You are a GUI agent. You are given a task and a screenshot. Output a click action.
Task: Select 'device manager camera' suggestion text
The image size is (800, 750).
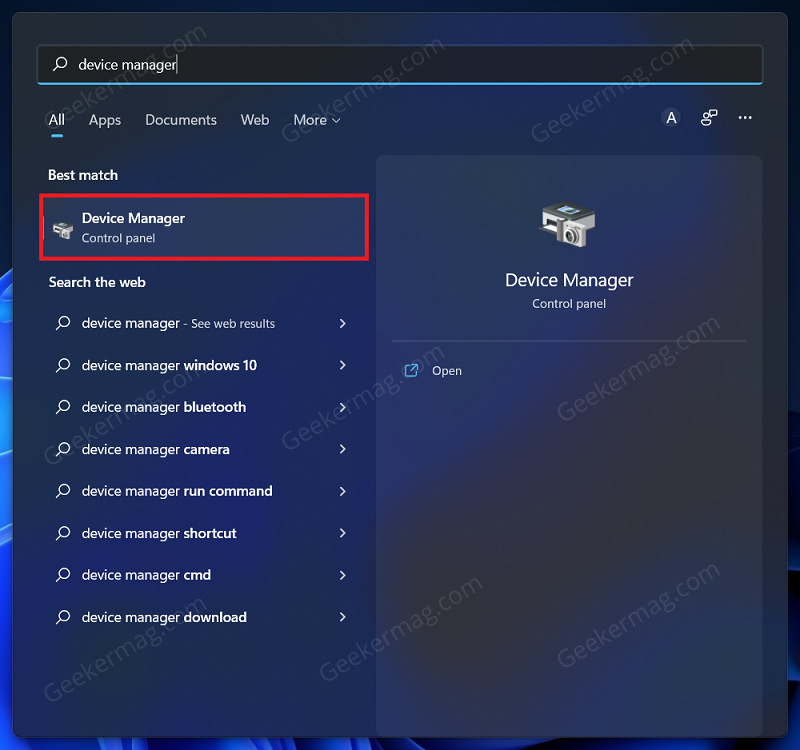(x=156, y=449)
